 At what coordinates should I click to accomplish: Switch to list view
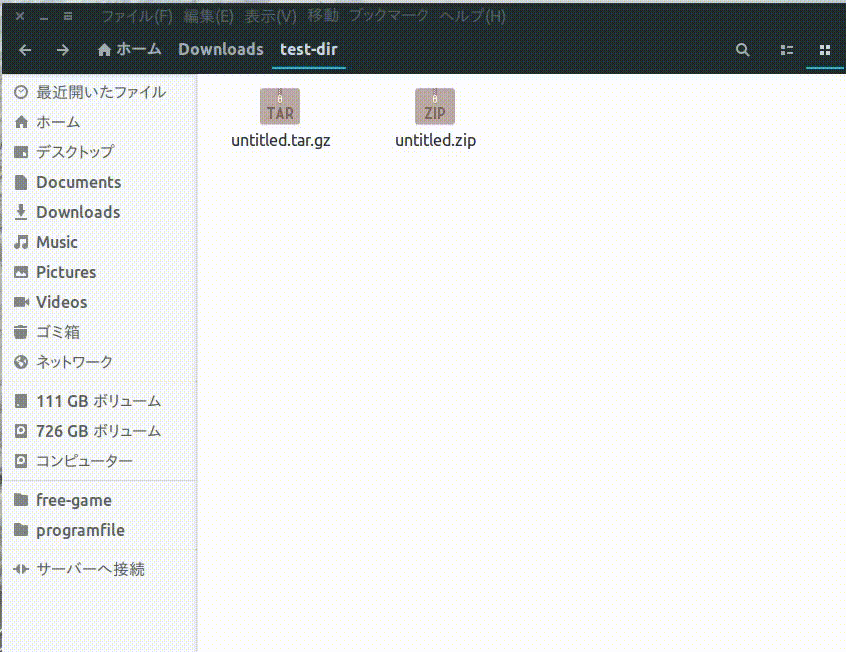(x=786, y=49)
